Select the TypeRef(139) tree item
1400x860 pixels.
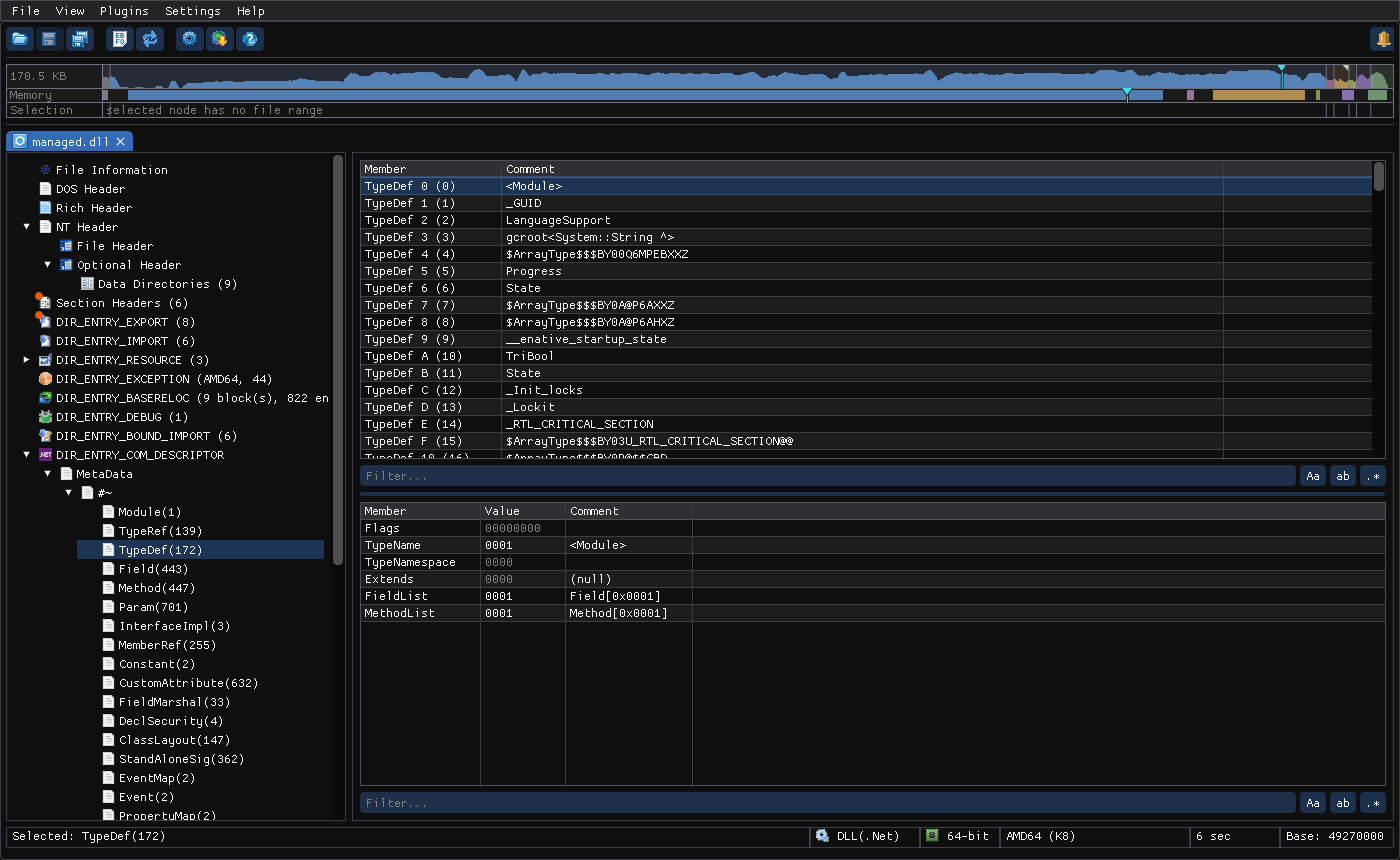[160, 531]
